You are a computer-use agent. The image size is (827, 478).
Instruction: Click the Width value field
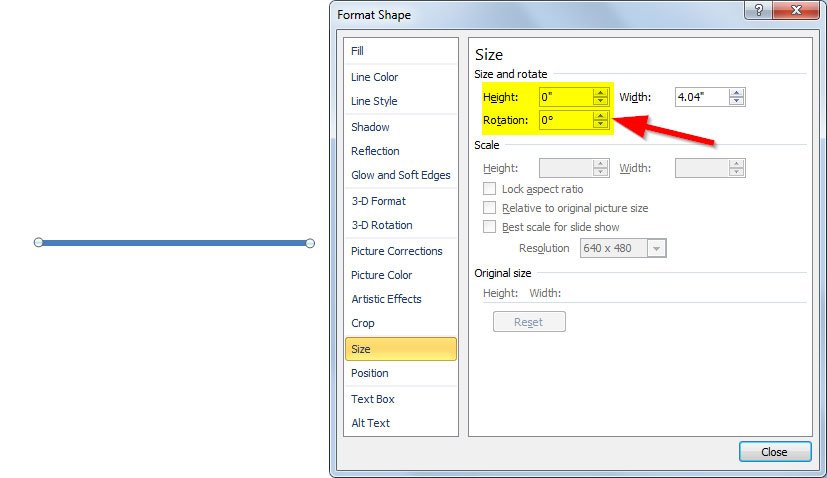click(700, 97)
